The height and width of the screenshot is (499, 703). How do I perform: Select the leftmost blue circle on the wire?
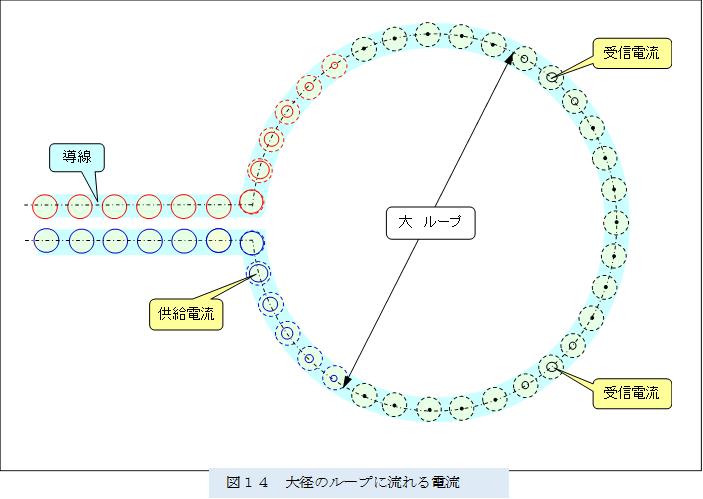coord(47,241)
